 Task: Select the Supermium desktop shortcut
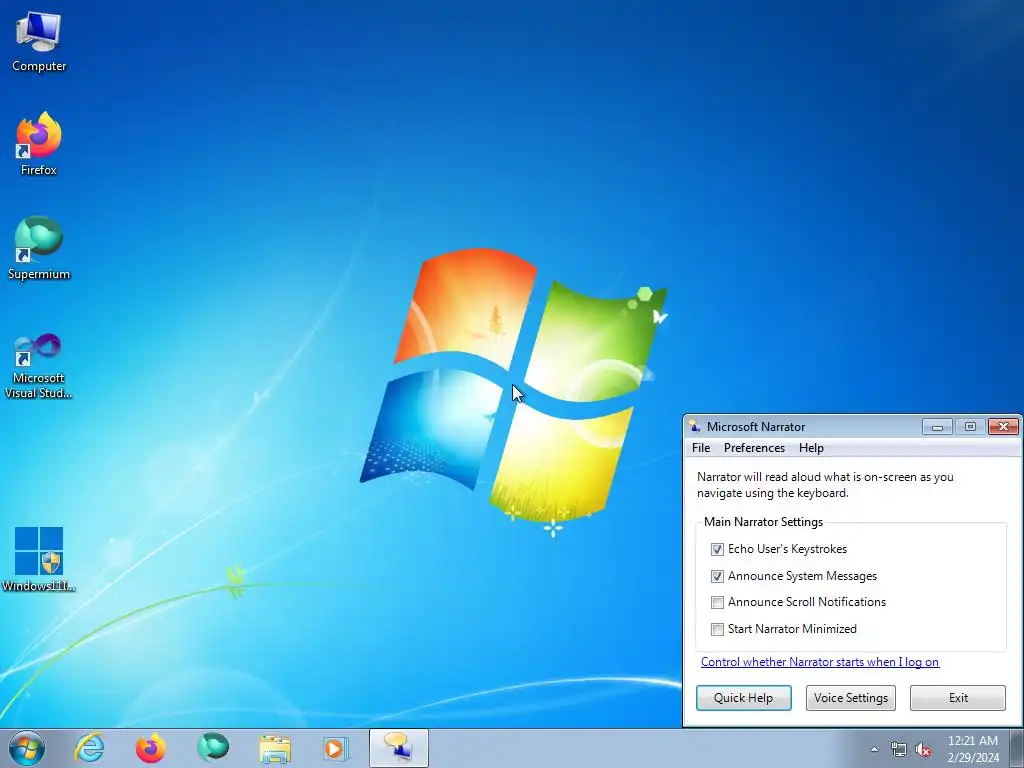pos(39,248)
